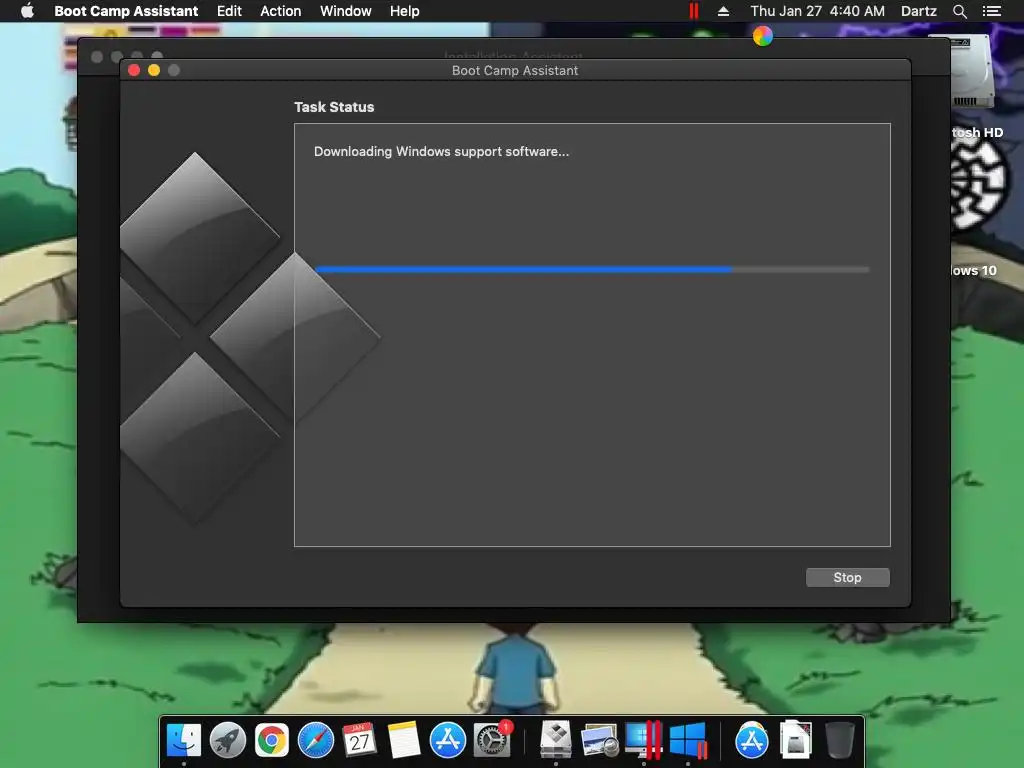This screenshot has height=768, width=1024.
Task: Click the Boot Camp Assistant window title
Action: tap(515, 71)
